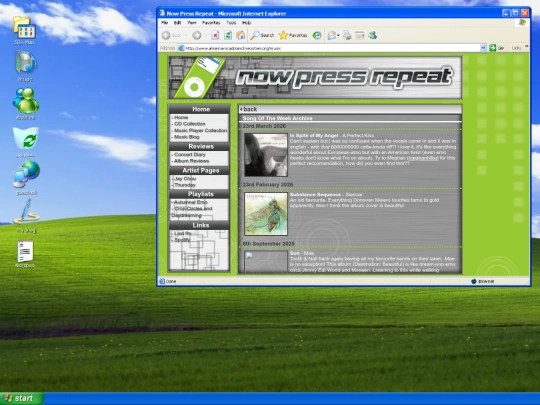
Task: Click the Internet zone globe in status bar
Action: click(474, 281)
